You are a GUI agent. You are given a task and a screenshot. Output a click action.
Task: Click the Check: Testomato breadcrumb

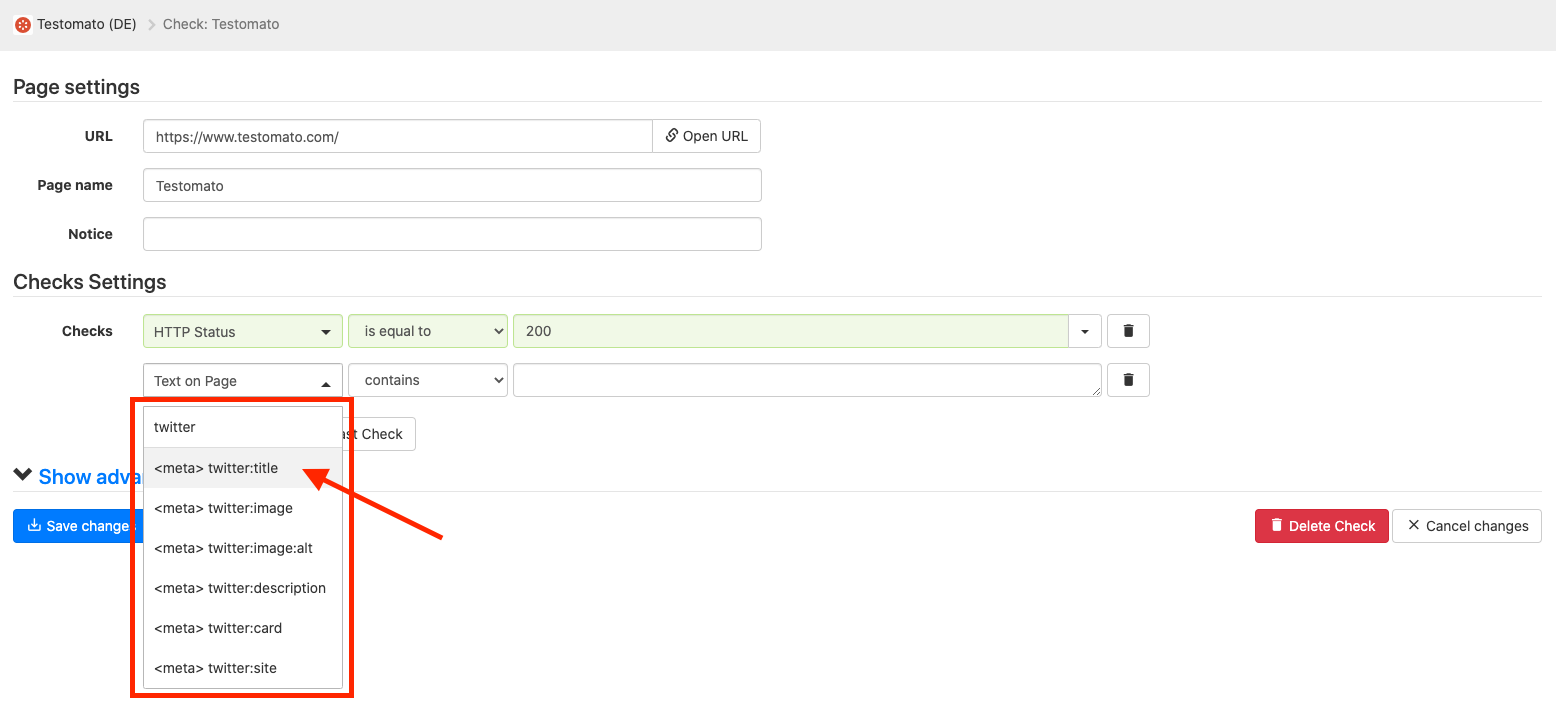click(221, 24)
